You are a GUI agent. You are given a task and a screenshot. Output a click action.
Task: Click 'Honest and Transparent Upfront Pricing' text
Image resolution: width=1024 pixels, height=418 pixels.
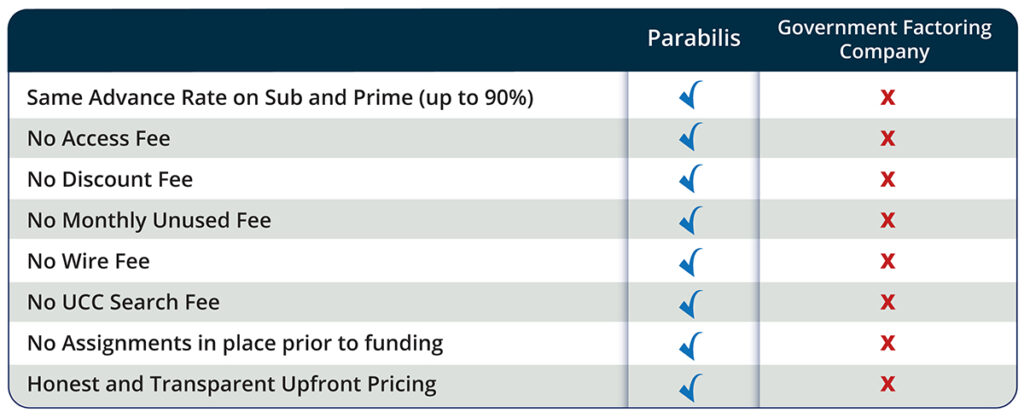[231, 384]
